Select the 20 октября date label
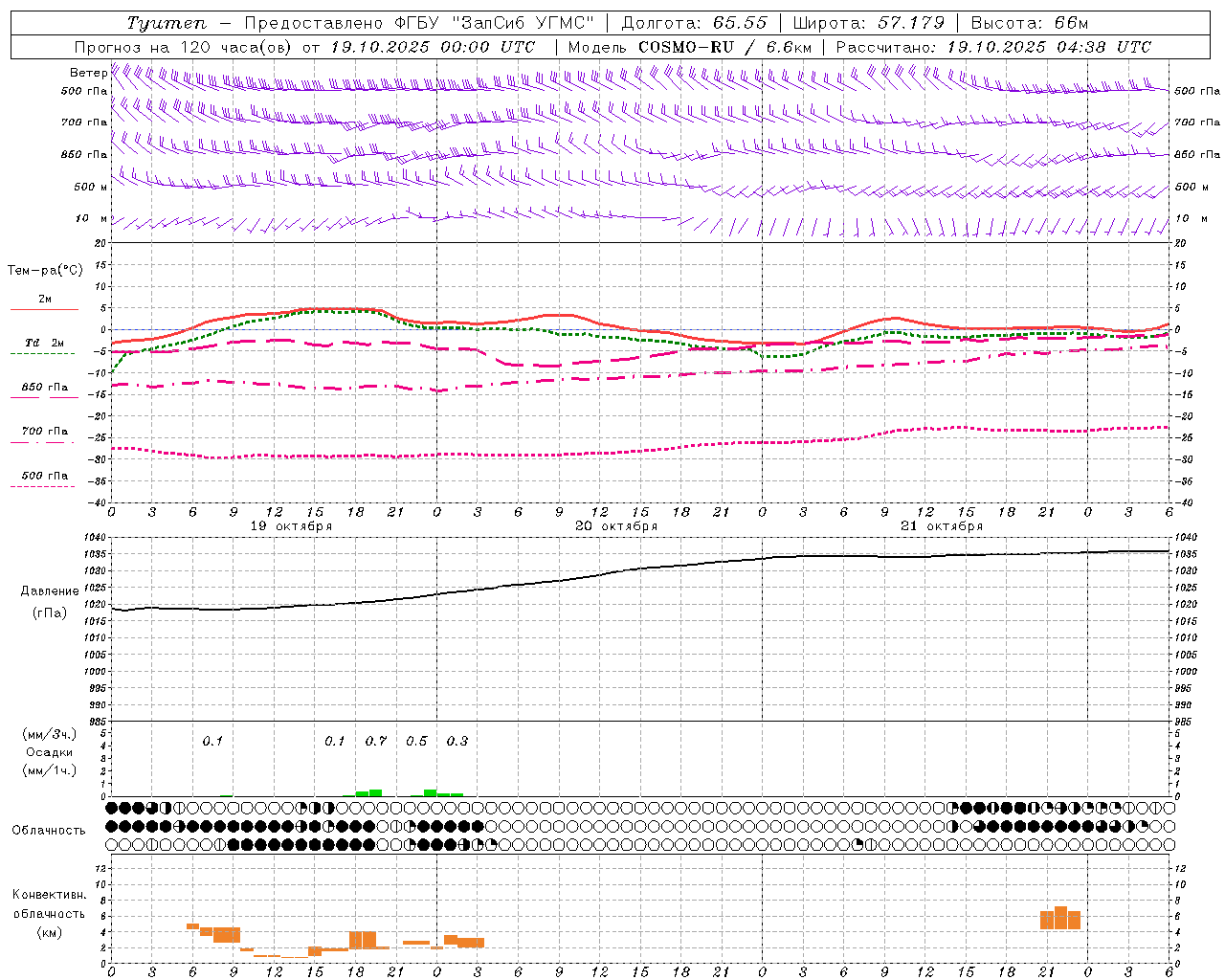This screenshot has height=980, width=1225. click(616, 526)
